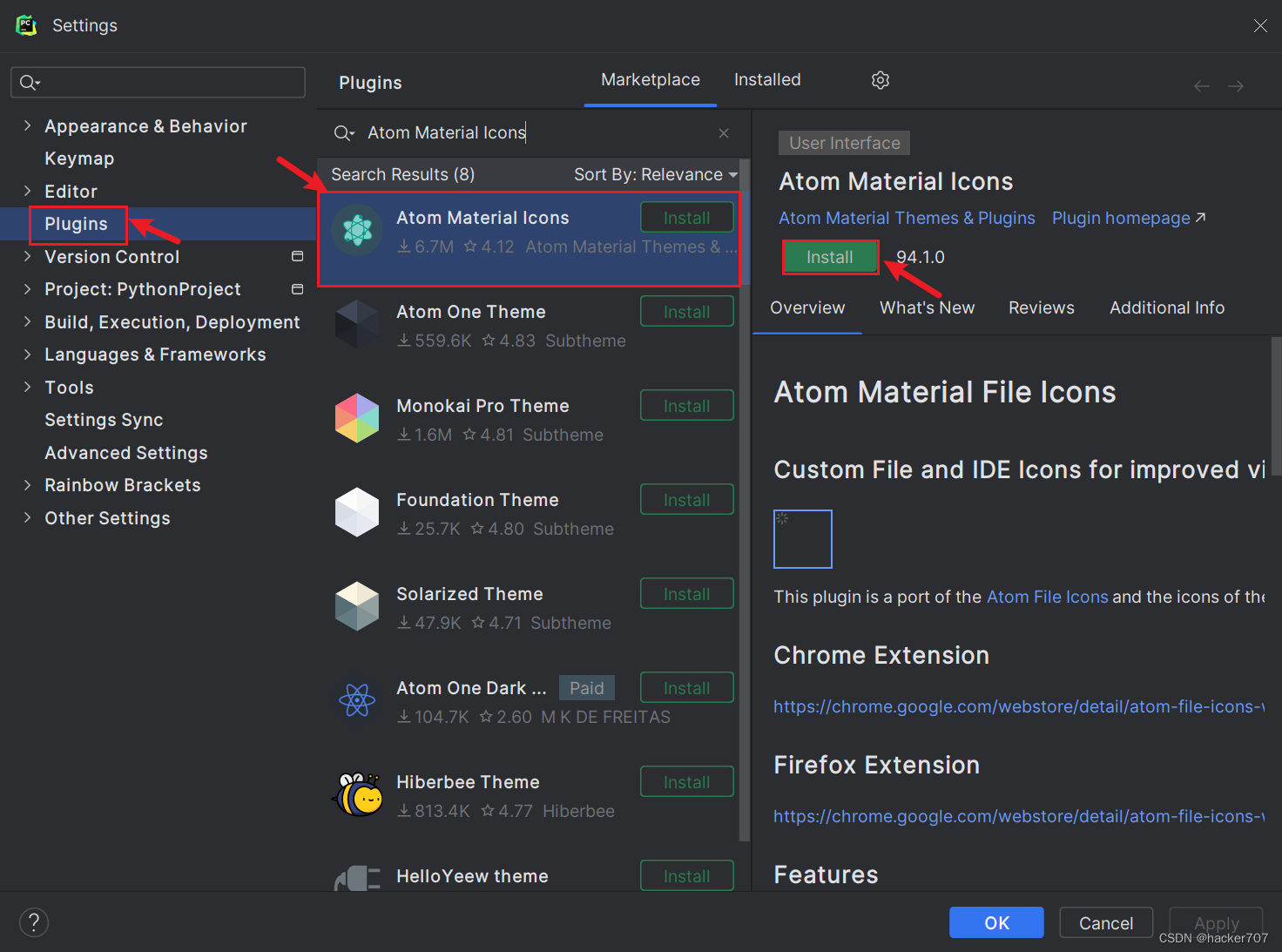Expand the Version Control node
The image size is (1282, 952).
click(x=27, y=256)
